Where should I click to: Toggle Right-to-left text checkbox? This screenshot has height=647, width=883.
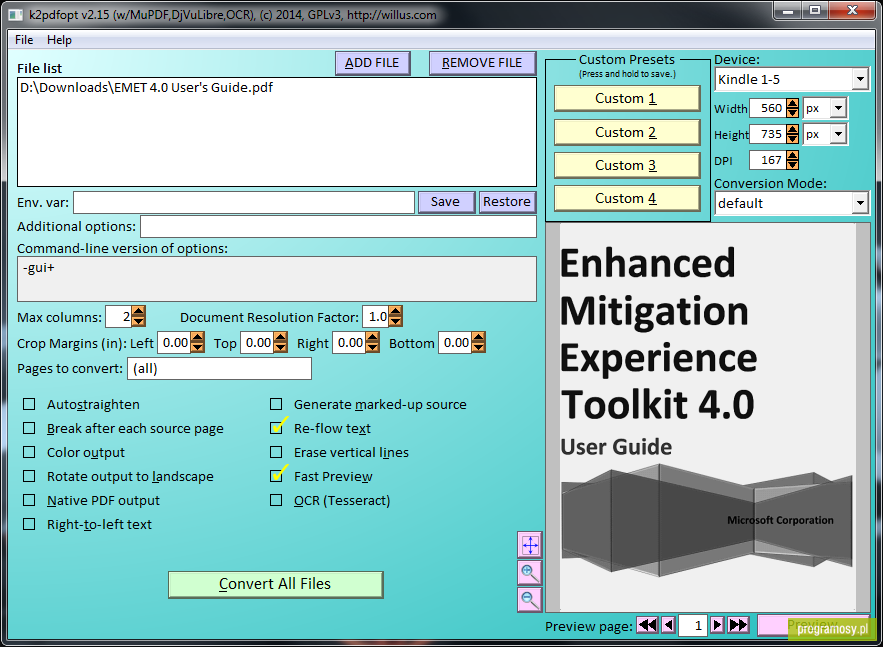point(29,524)
